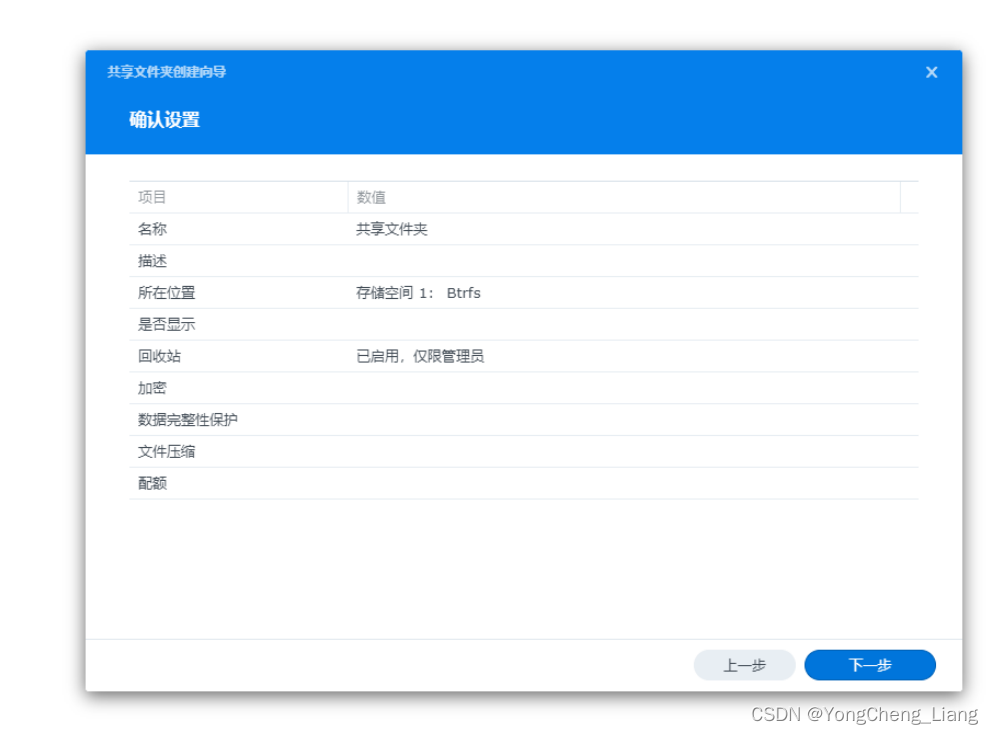Close the shared folder creation wizard

click(x=931, y=72)
